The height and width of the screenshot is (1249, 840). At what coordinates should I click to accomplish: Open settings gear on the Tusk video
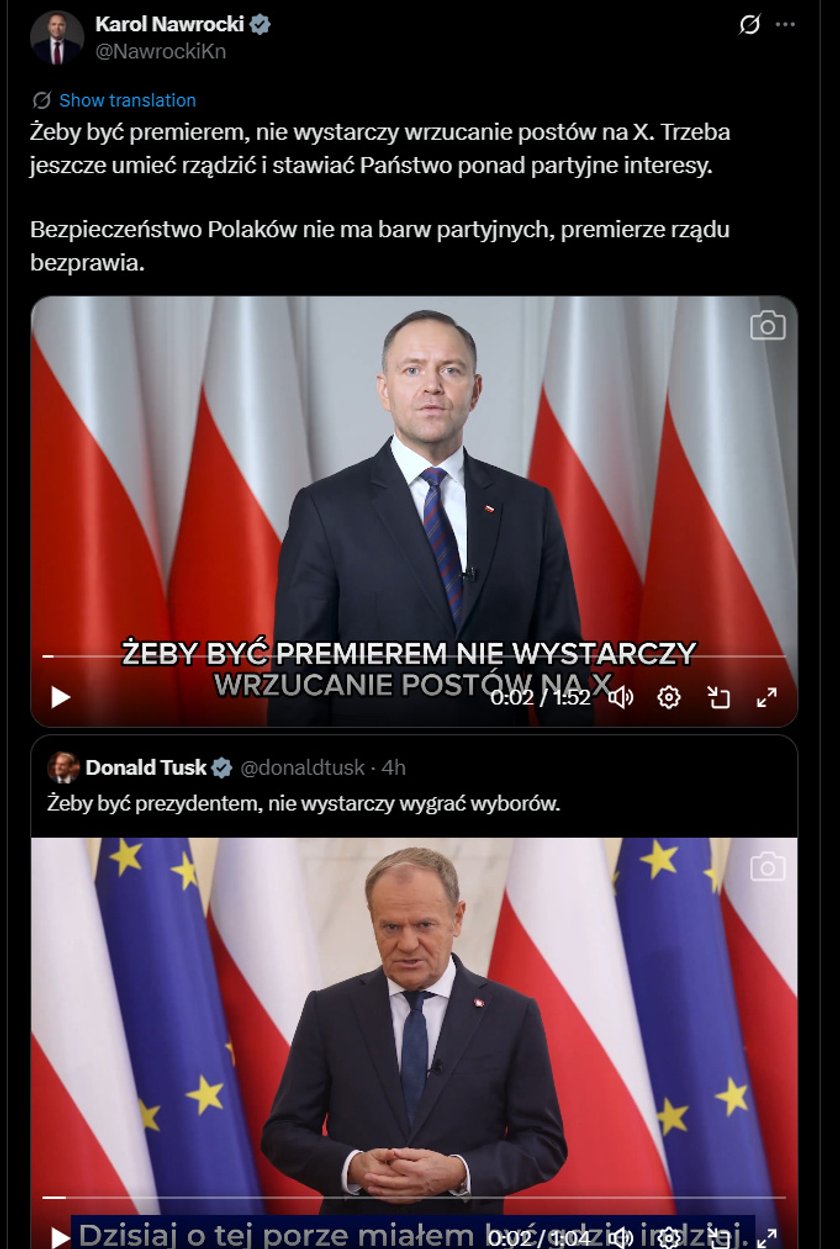pyautogui.click(x=669, y=1237)
